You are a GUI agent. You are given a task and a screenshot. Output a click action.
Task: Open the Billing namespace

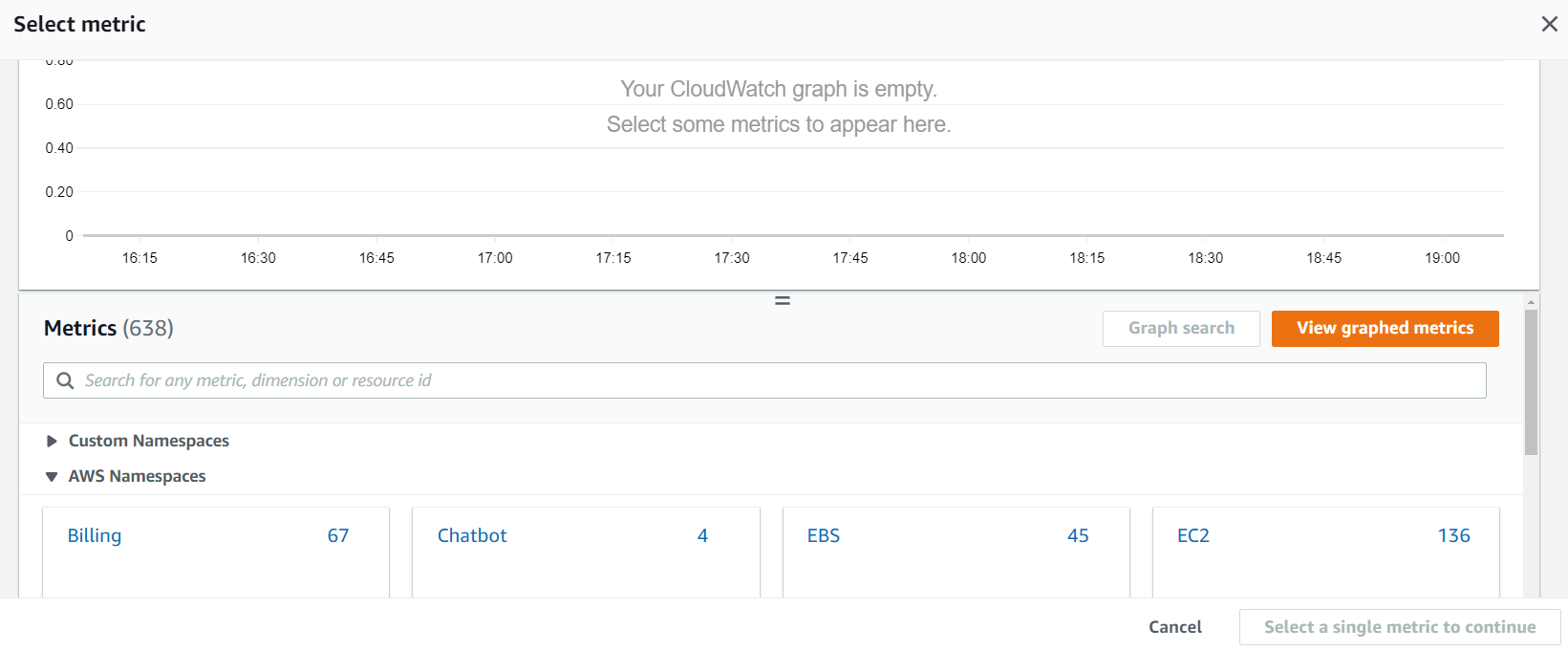point(94,535)
